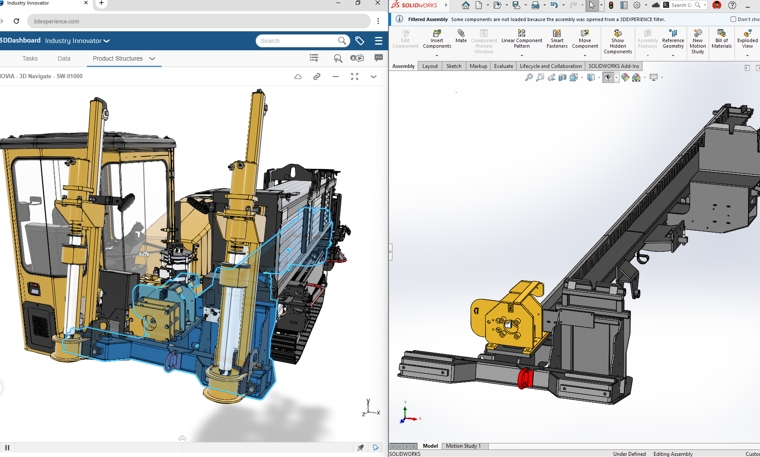The width and height of the screenshot is (760, 457).
Task: Toggle Show Hidden Components
Action: [x=618, y=40]
